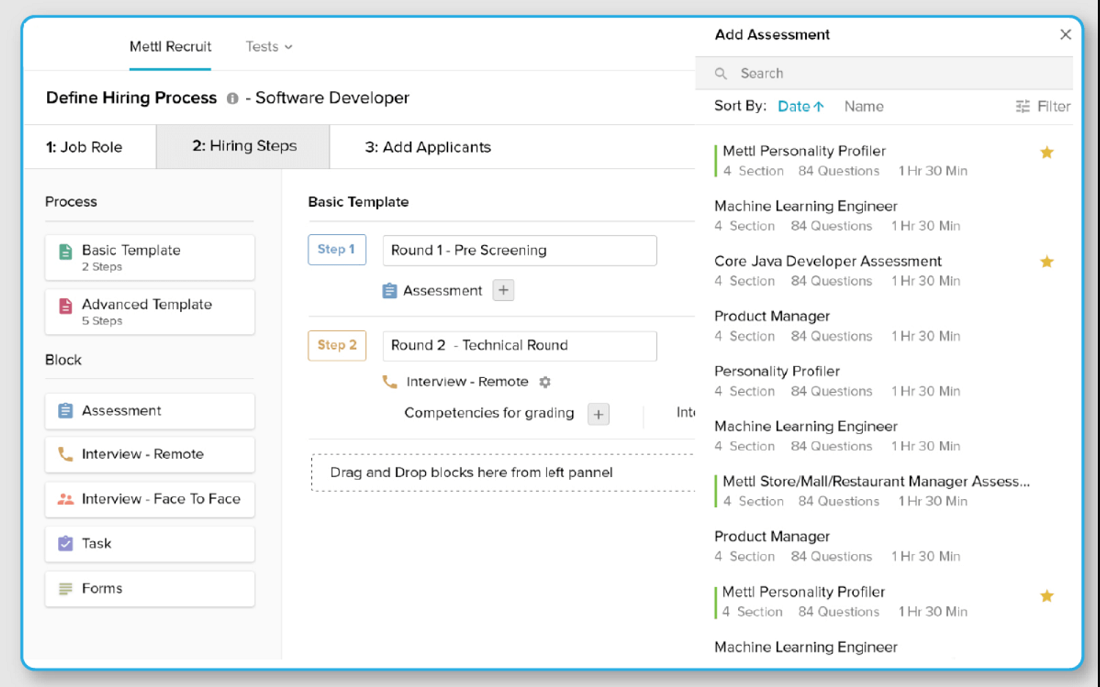The width and height of the screenshot is (1100, 687).
Task: Favorite the Core Java Developer Assessment star
Action: pyautogui.click(x=1047, y=261)
